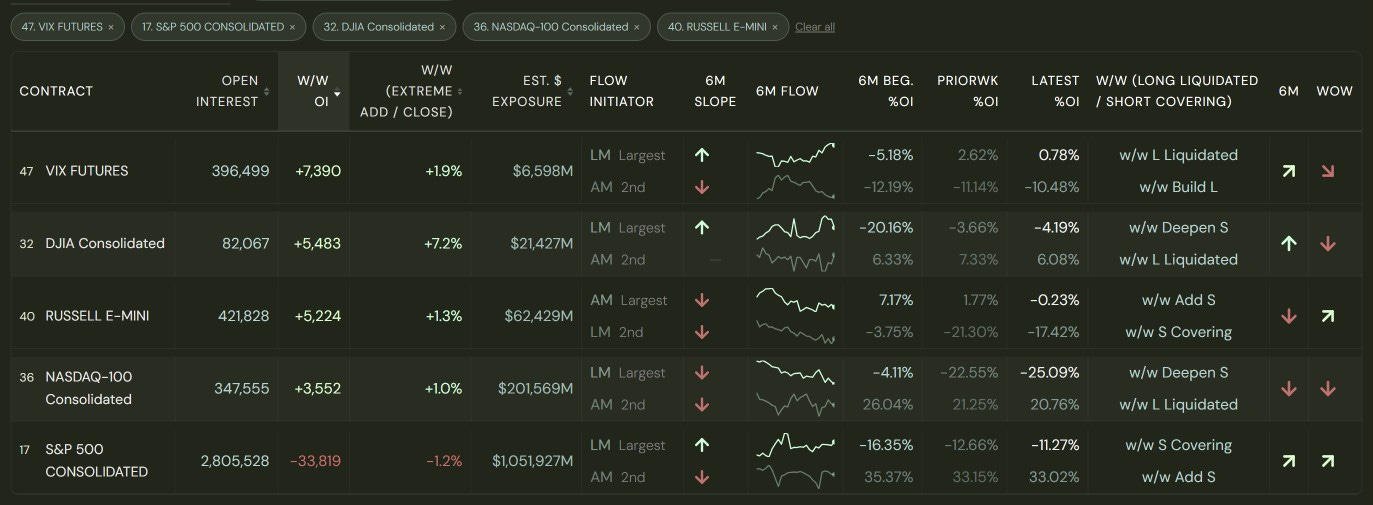Click VIX FUTURES AM 6M slope down arrow
The image size is (1373, 505).
tap(702, 187)
